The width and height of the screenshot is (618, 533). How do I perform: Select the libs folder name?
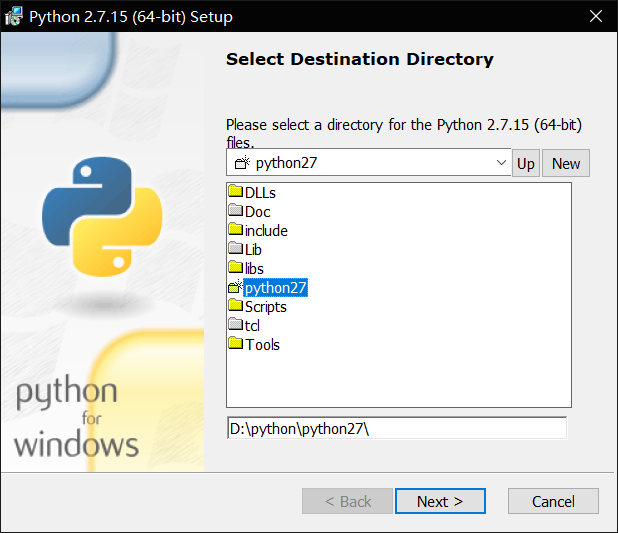(x=254, y=268)
